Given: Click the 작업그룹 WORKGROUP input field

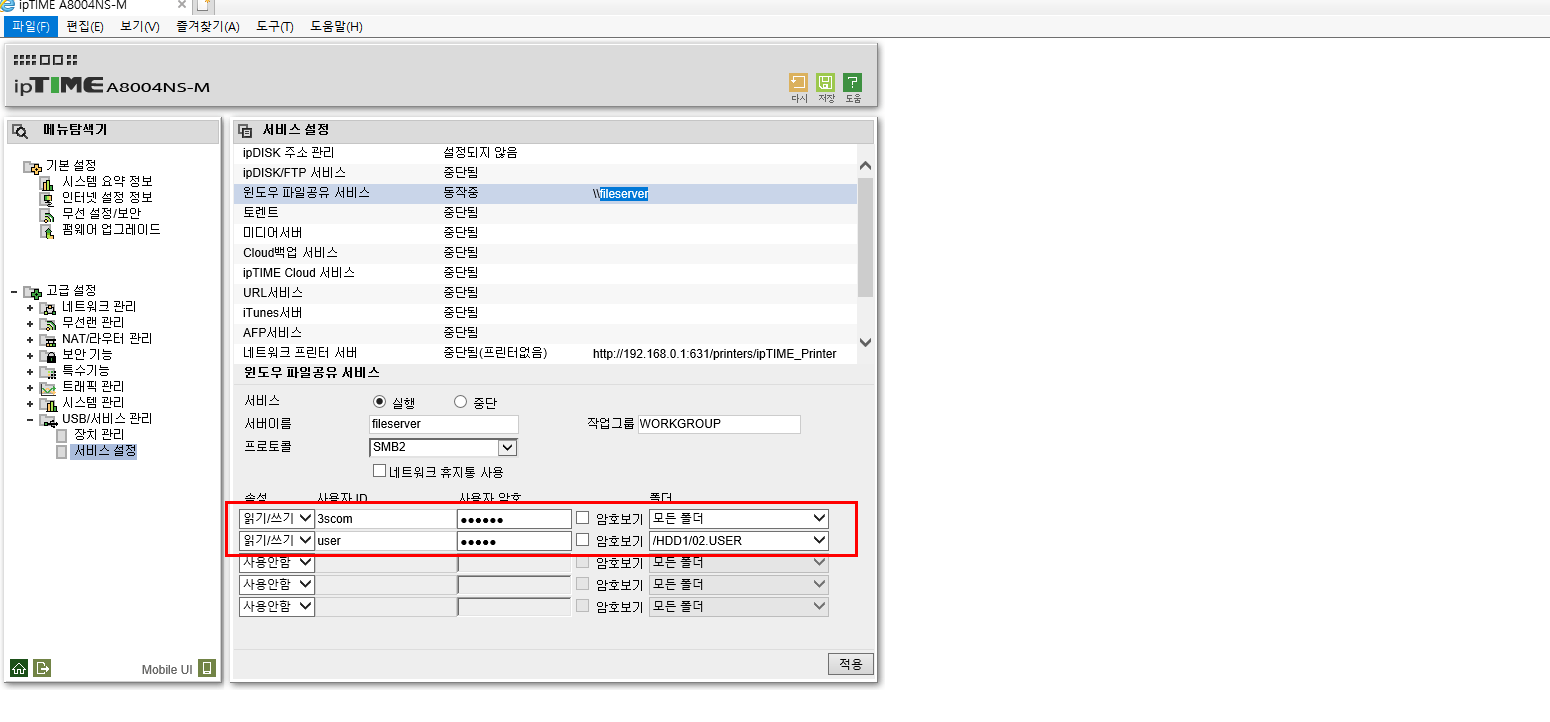Looking at the screenshot, I should [719, 424].
